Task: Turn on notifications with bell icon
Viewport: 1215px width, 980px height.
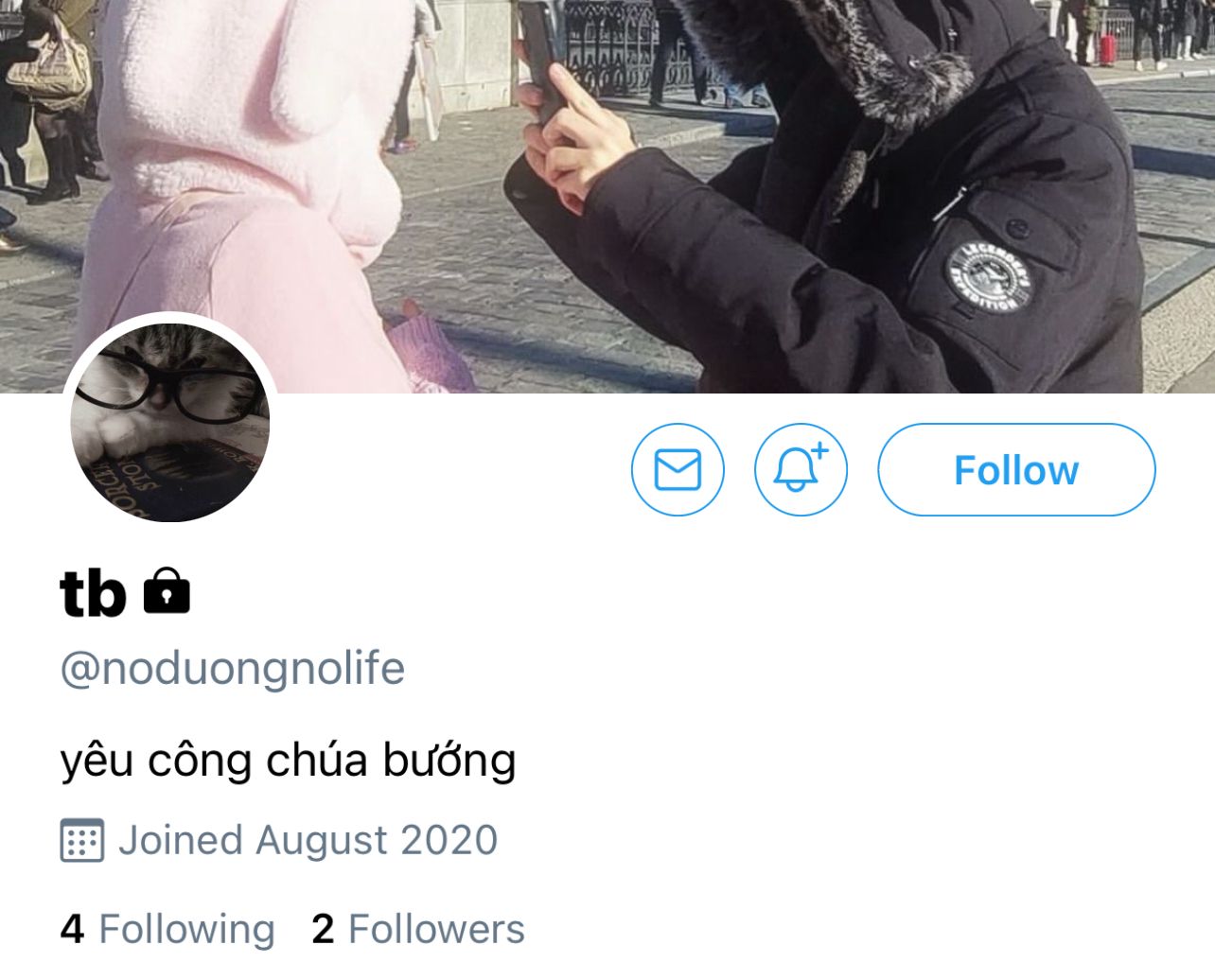Action: coord(801,470)
